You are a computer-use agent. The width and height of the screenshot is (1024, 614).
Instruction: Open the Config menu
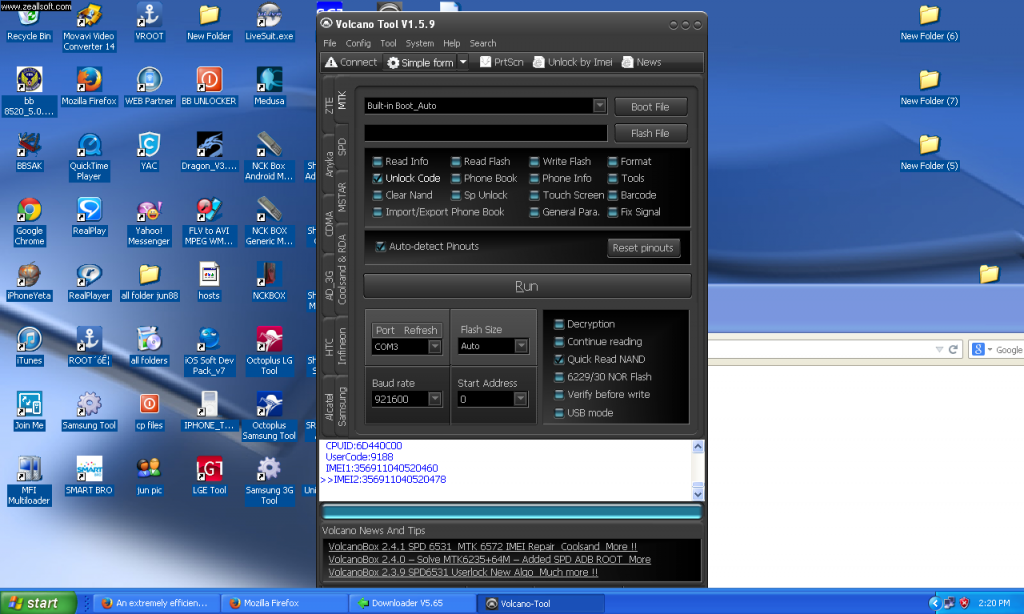[358, 43]
